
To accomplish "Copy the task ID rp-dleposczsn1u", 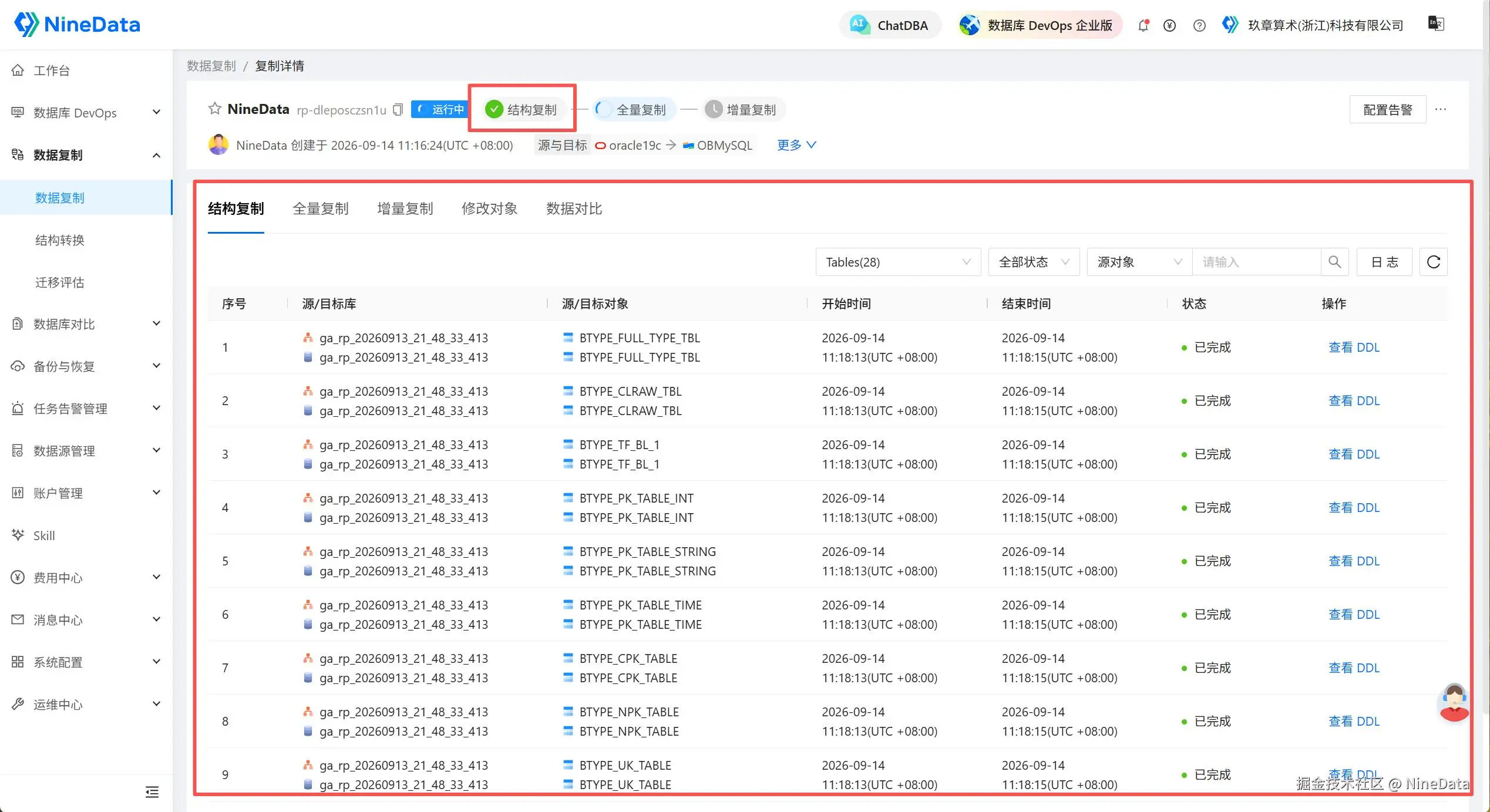I will (x=398, y=110).
